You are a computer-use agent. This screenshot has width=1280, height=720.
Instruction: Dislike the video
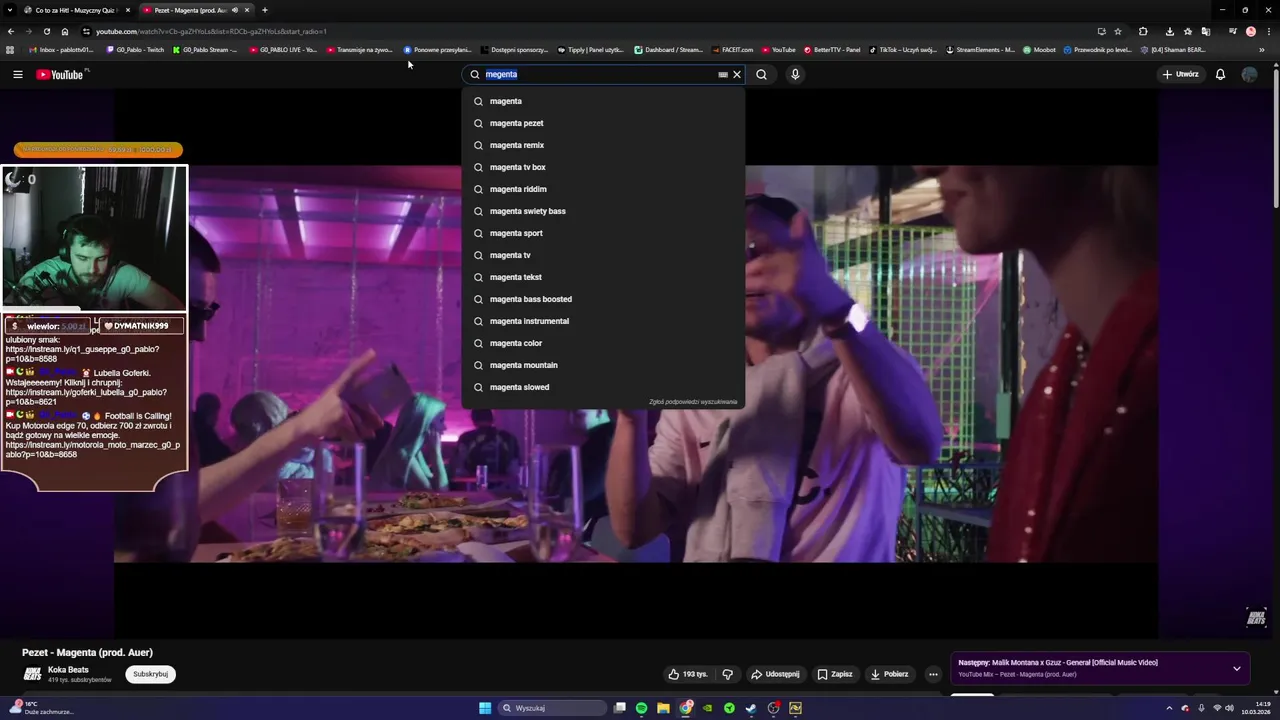727,674
